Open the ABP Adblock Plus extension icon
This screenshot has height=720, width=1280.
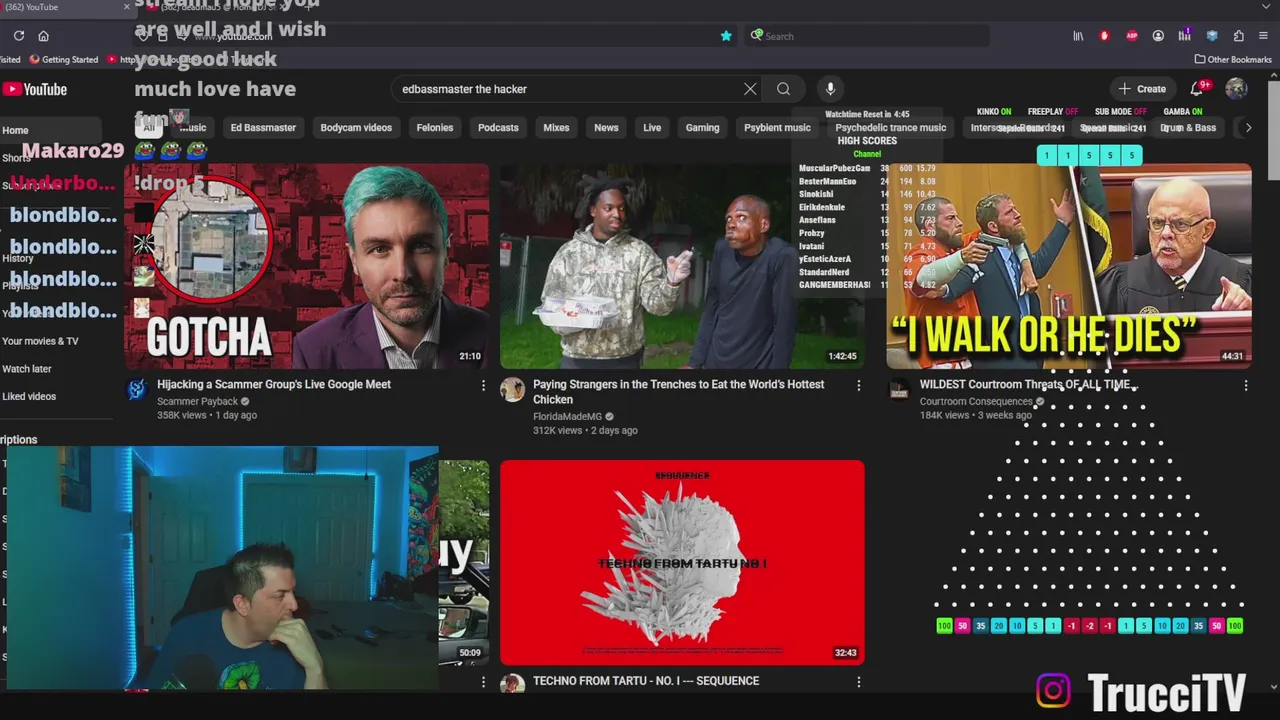(x=1132, y=36)
